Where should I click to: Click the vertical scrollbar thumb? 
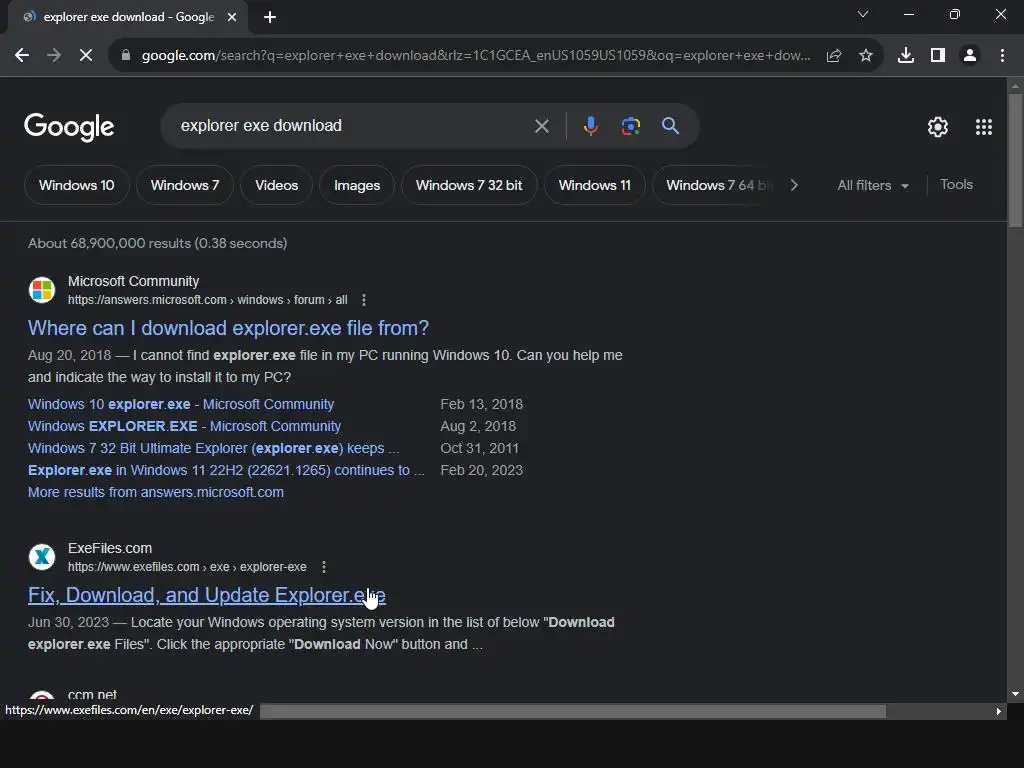[1015, 160]
